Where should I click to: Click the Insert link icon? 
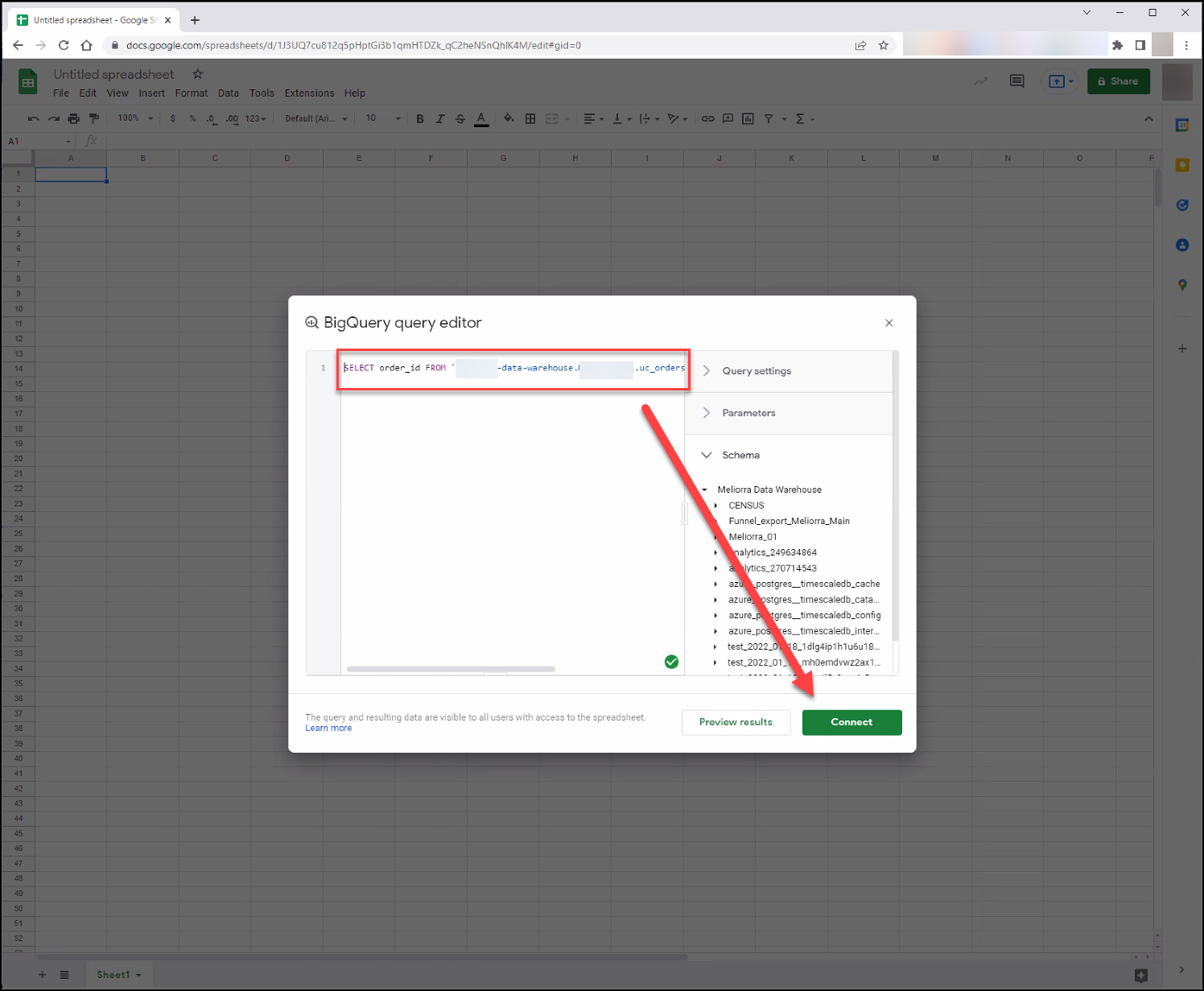[x=707, y=118]
